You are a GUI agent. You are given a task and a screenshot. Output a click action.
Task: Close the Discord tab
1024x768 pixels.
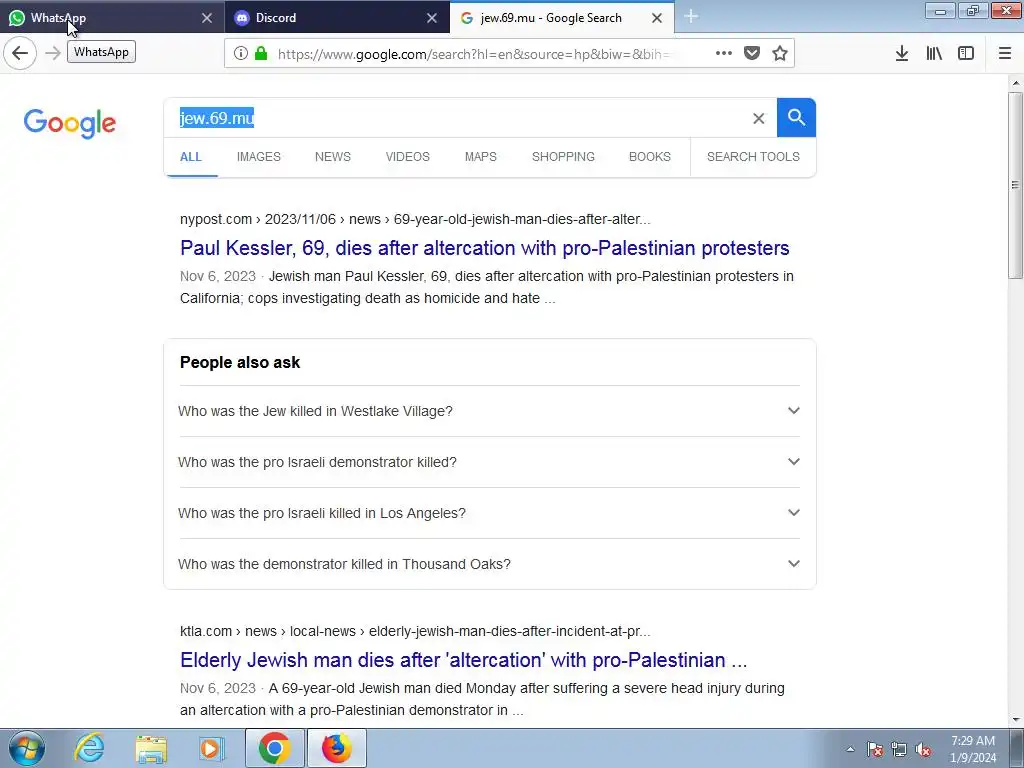[432, 18]
